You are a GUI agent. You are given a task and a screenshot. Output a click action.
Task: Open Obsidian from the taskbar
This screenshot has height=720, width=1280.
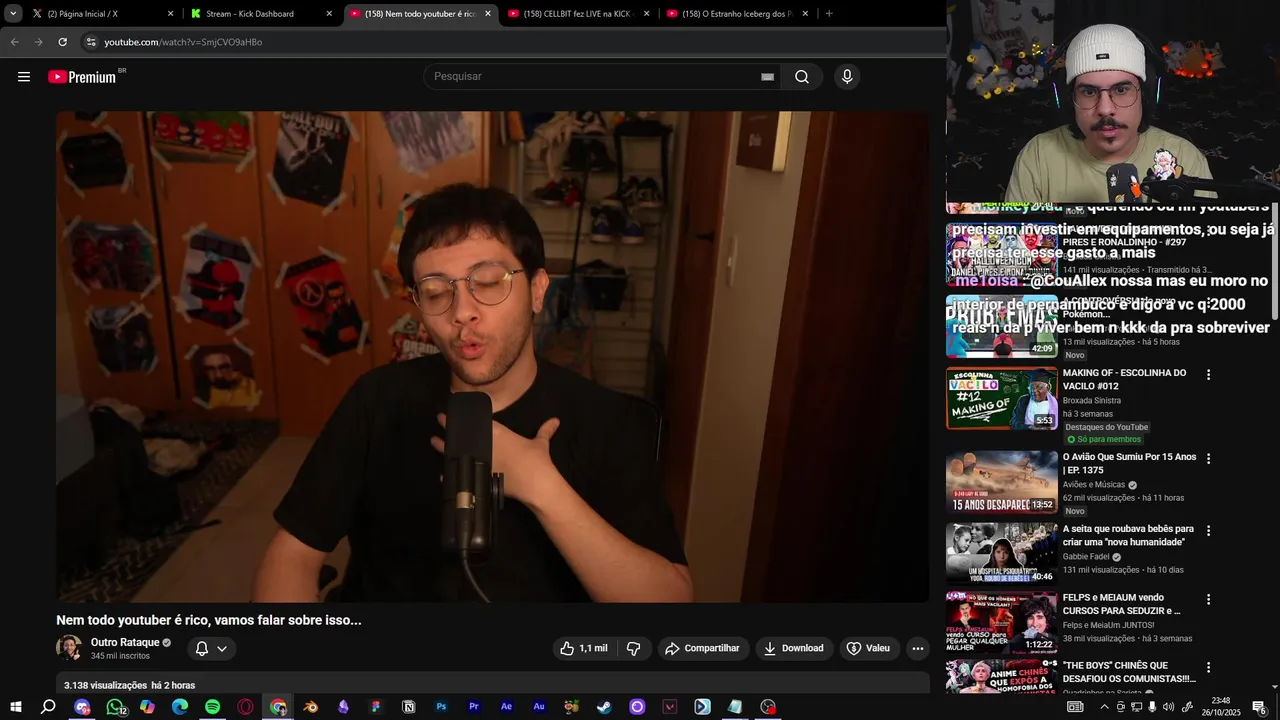pos(343,707)
